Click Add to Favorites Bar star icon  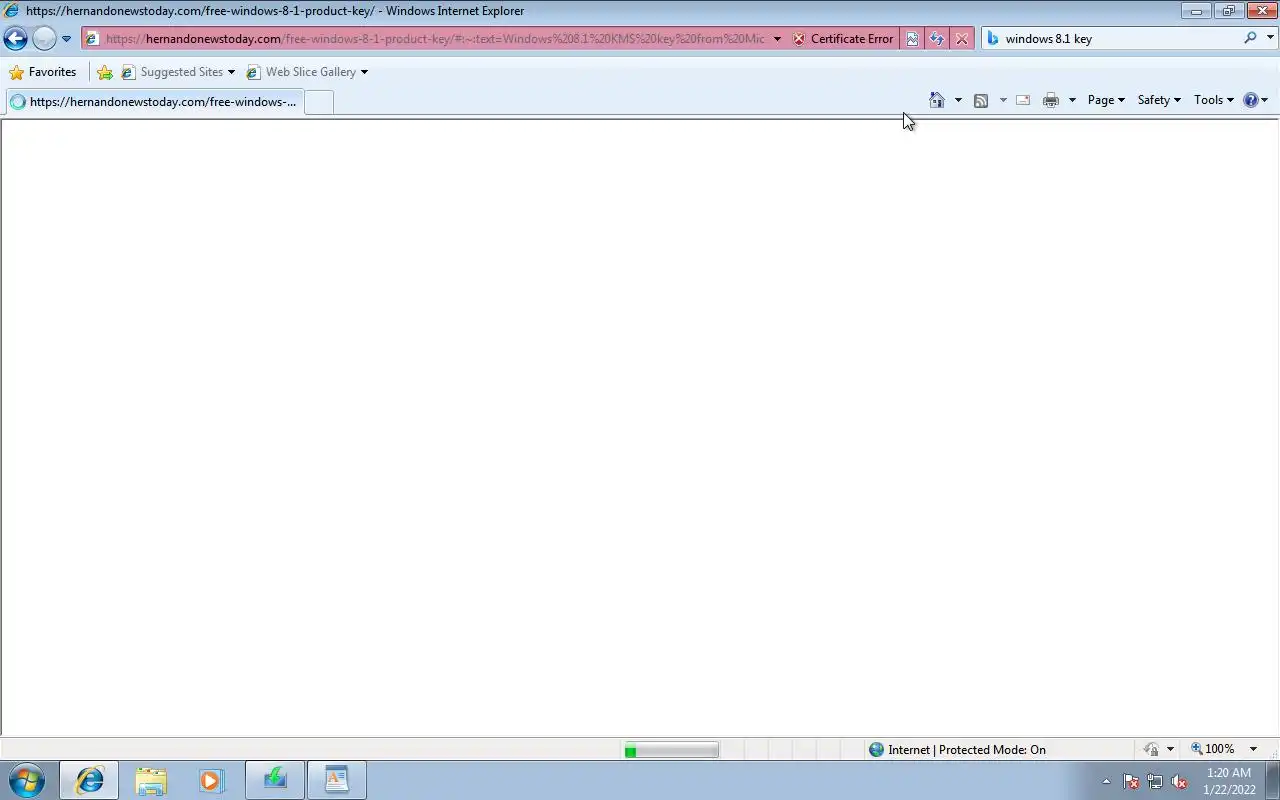click(x=105, y=72)
